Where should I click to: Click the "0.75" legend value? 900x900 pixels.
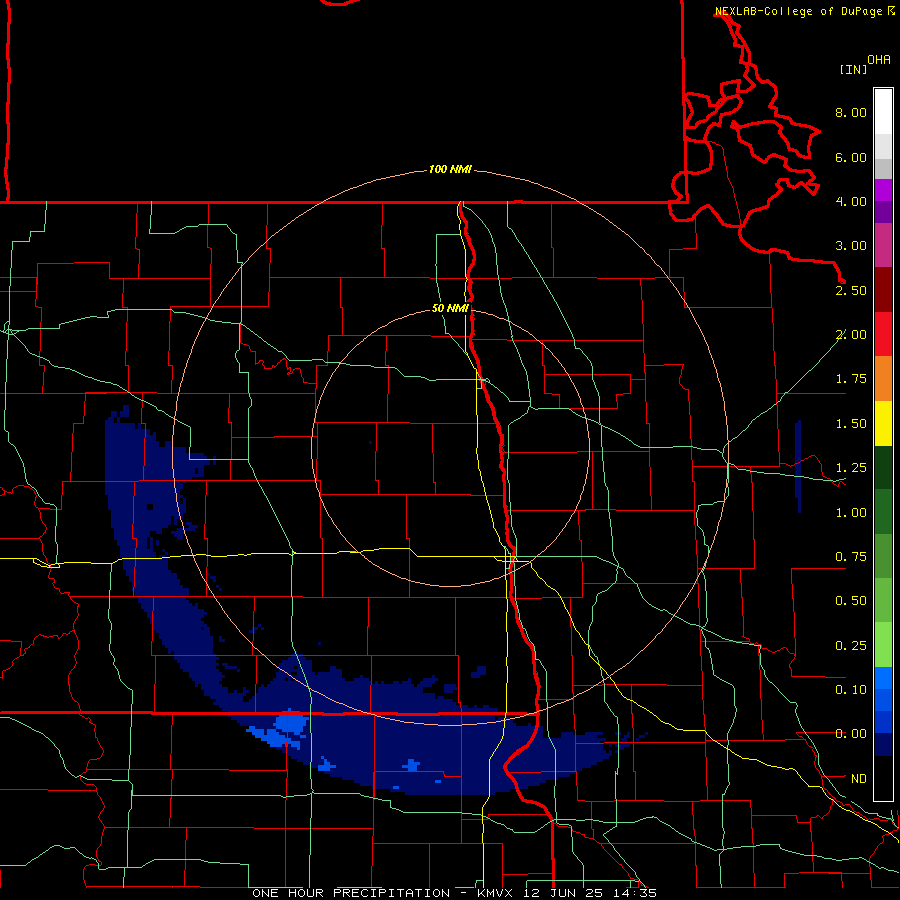point(851,557)
